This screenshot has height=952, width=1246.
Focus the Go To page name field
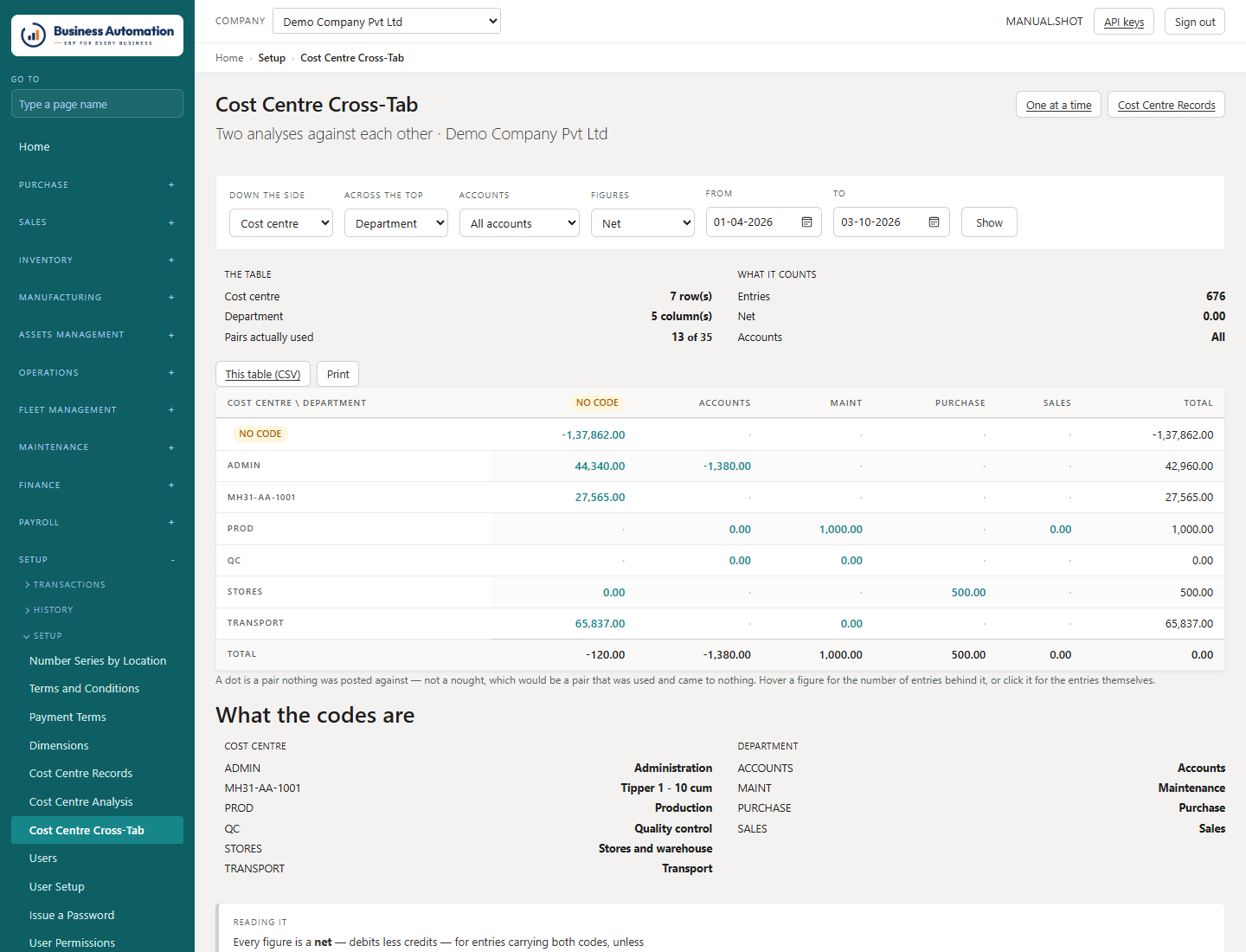pyautogui.click(x=97, y=104)
